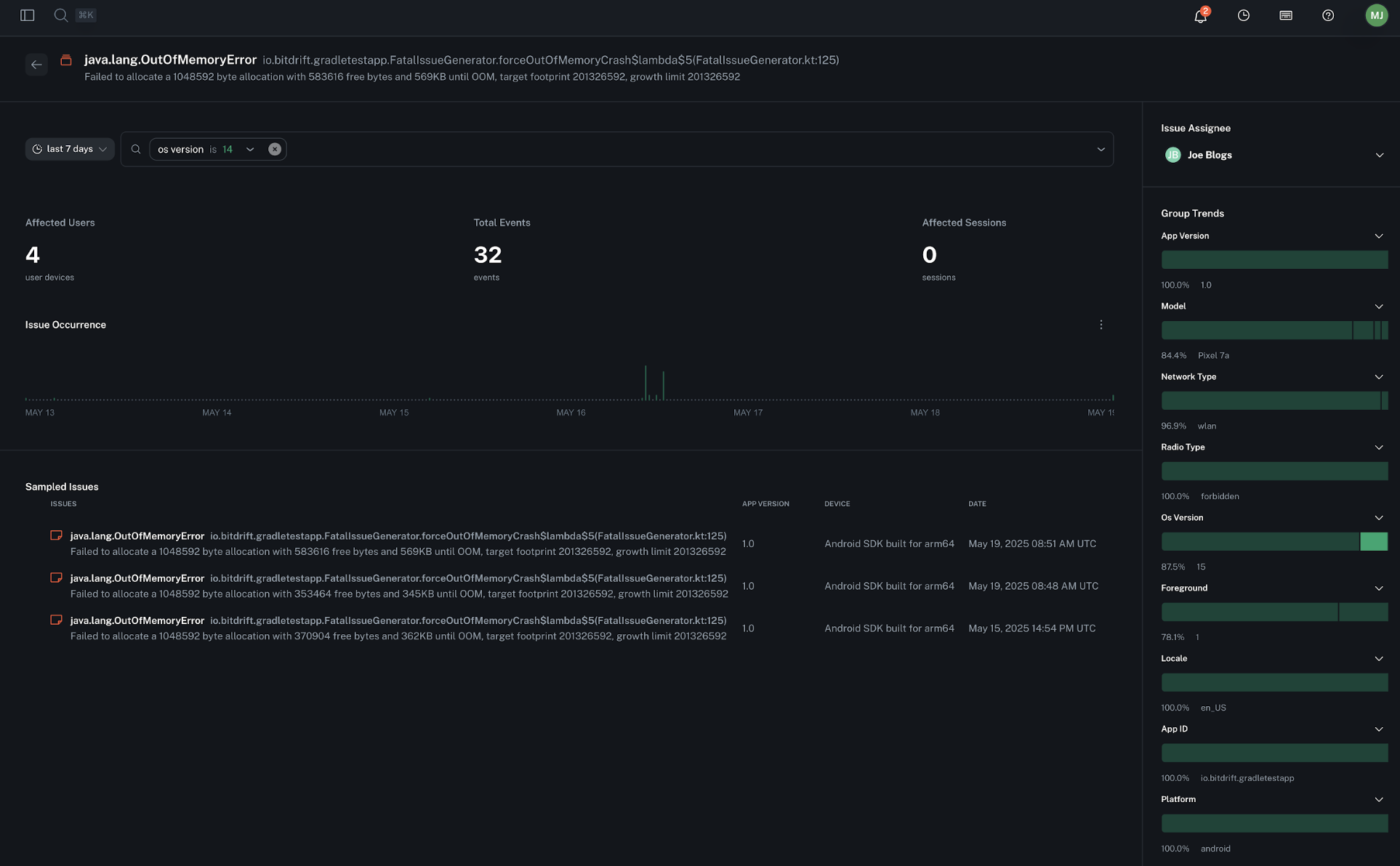This screenshot has width=1400, height=866.
Task: Expand the os version filter chevron
Action: coord(250,149)
